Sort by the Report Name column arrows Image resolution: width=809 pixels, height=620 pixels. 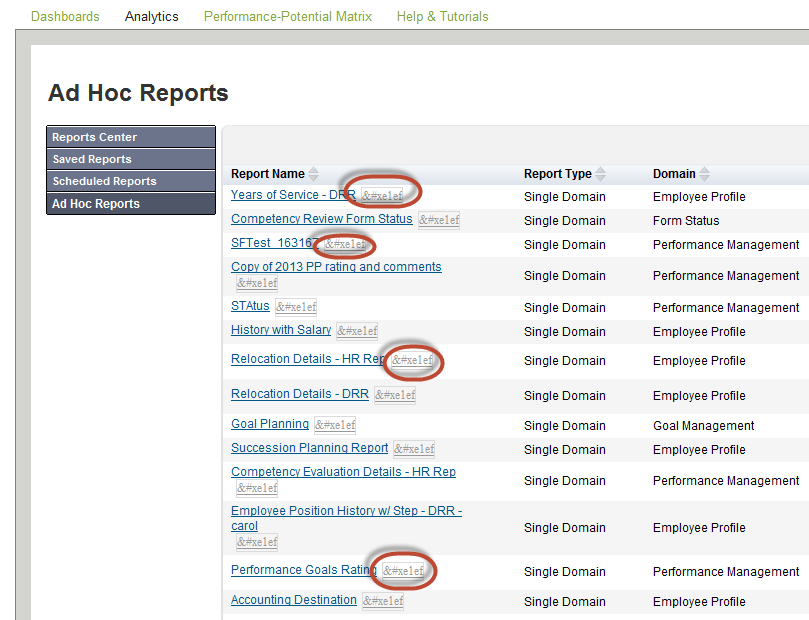(x=313, y=174)
